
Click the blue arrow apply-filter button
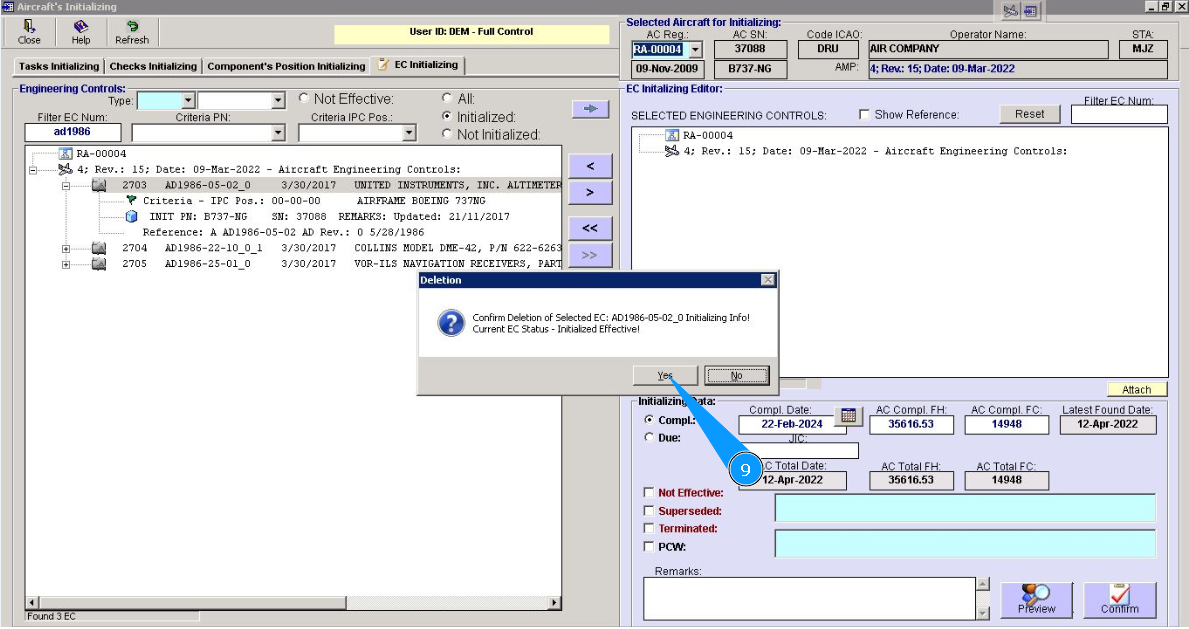pos(591,109)
